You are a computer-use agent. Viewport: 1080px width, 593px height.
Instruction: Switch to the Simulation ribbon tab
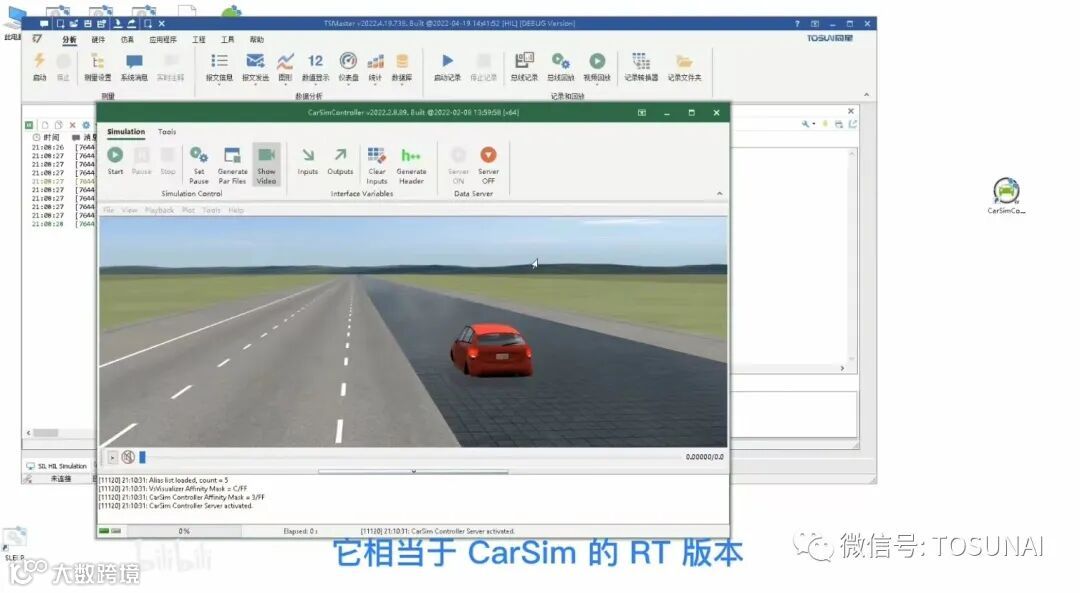pyautogui.click(x=125, y=132)
